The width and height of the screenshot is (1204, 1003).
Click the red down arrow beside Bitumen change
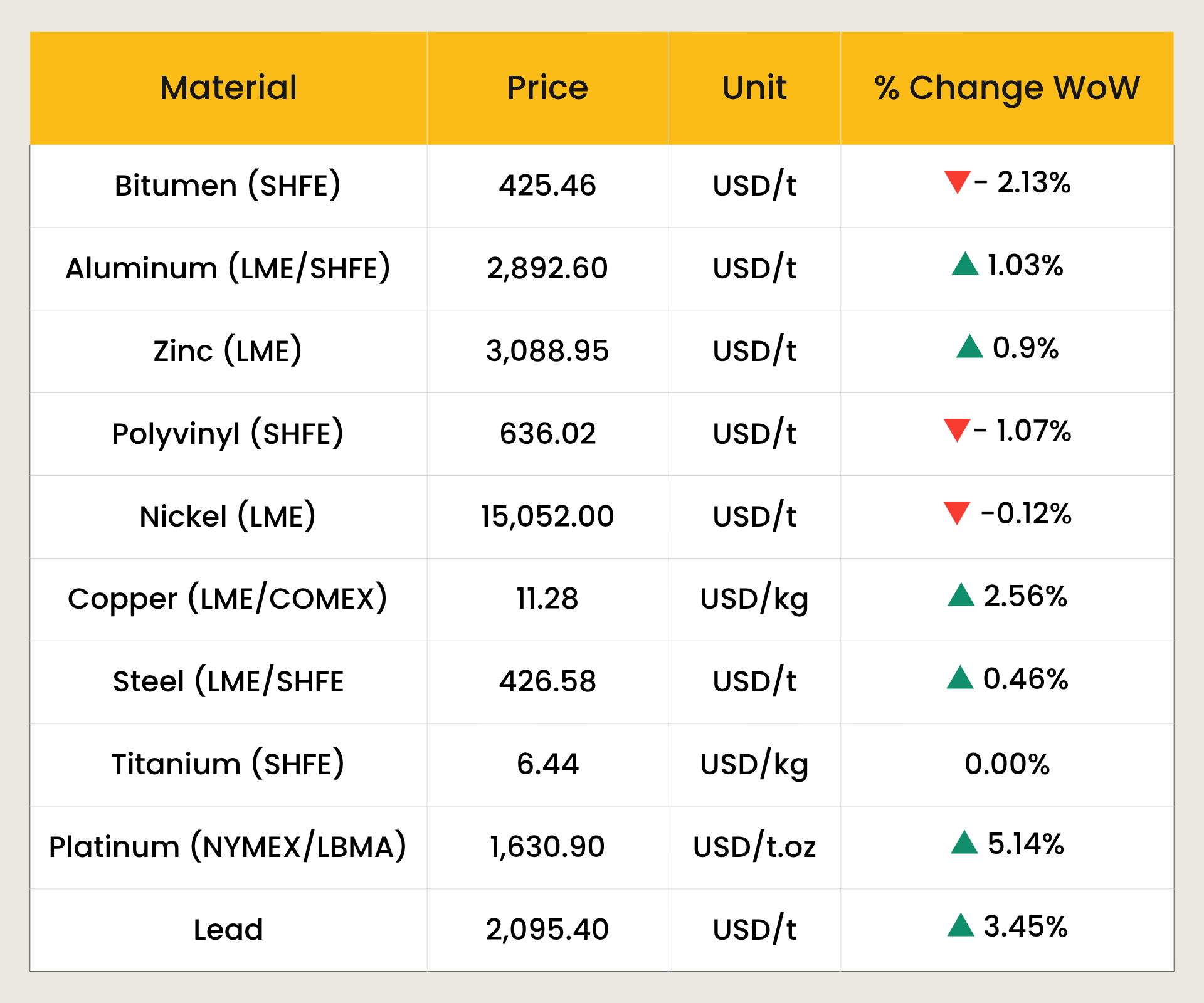pos(957,181)
